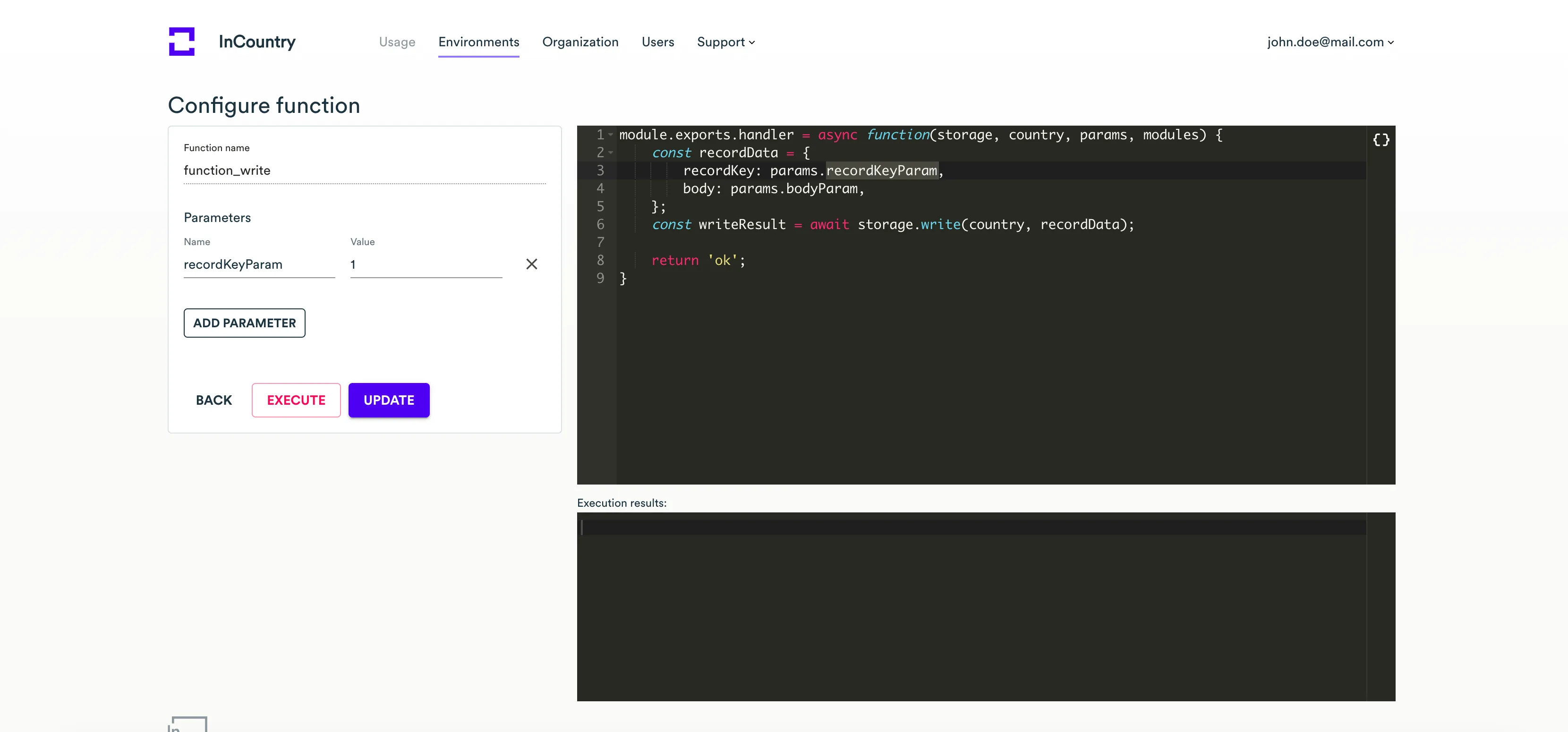Screen dimensions: 1568x732
Task: Click the InCountry logo icon
Action: click(x=181, y=42)
